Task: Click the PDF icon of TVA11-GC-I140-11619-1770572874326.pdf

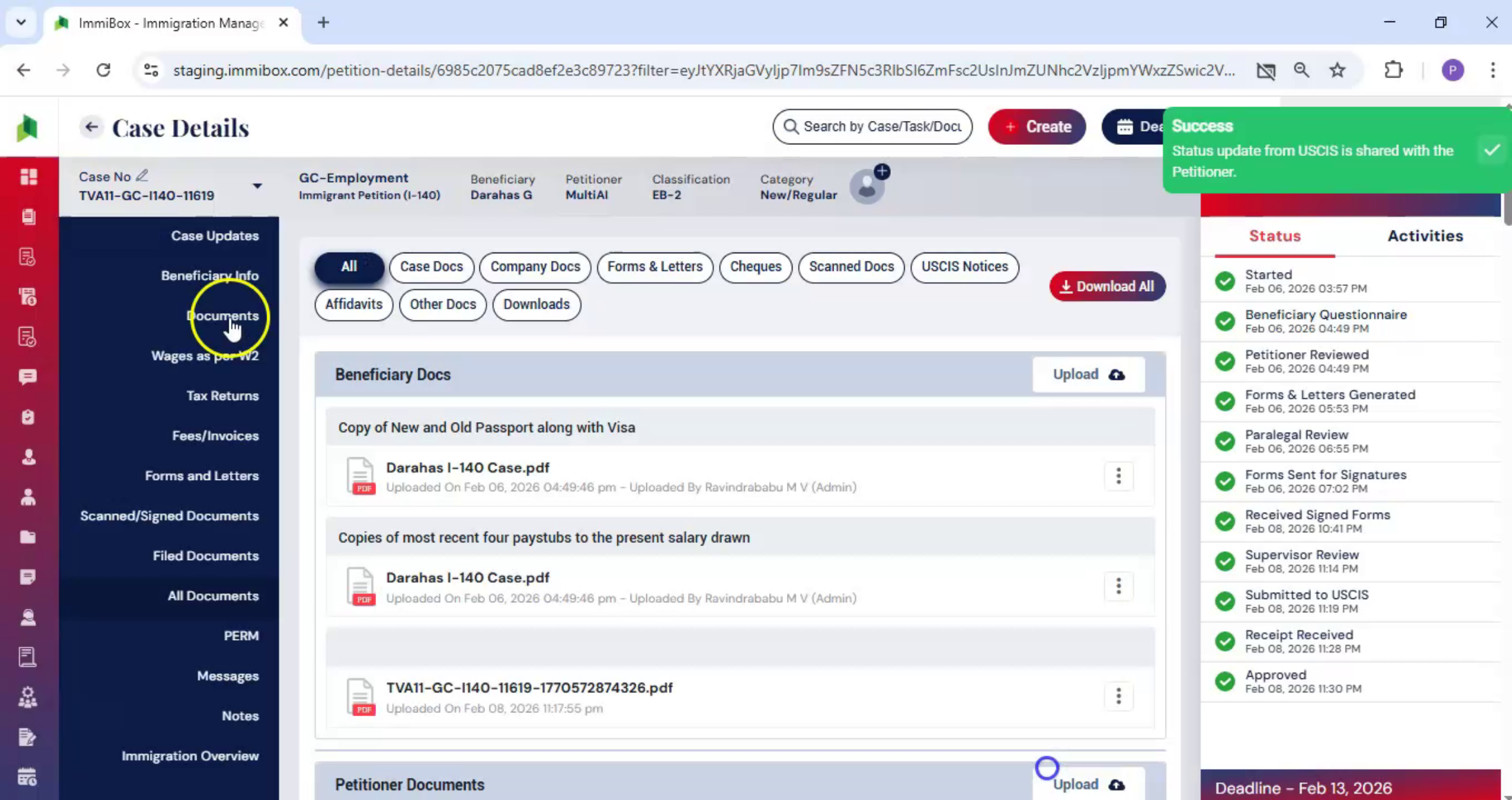Action: pos(361,697)
